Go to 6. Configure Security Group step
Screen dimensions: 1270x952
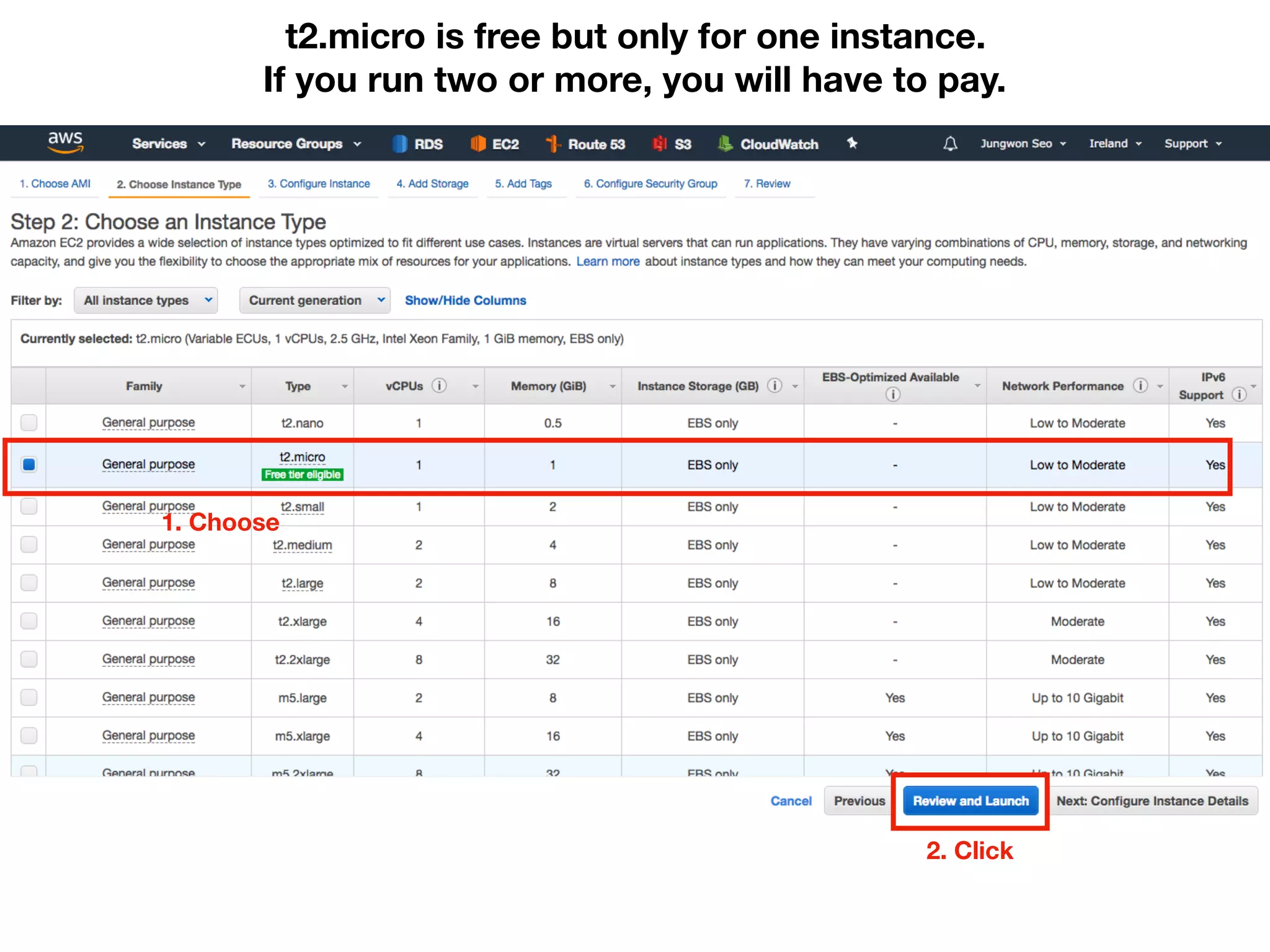[651, 184]
